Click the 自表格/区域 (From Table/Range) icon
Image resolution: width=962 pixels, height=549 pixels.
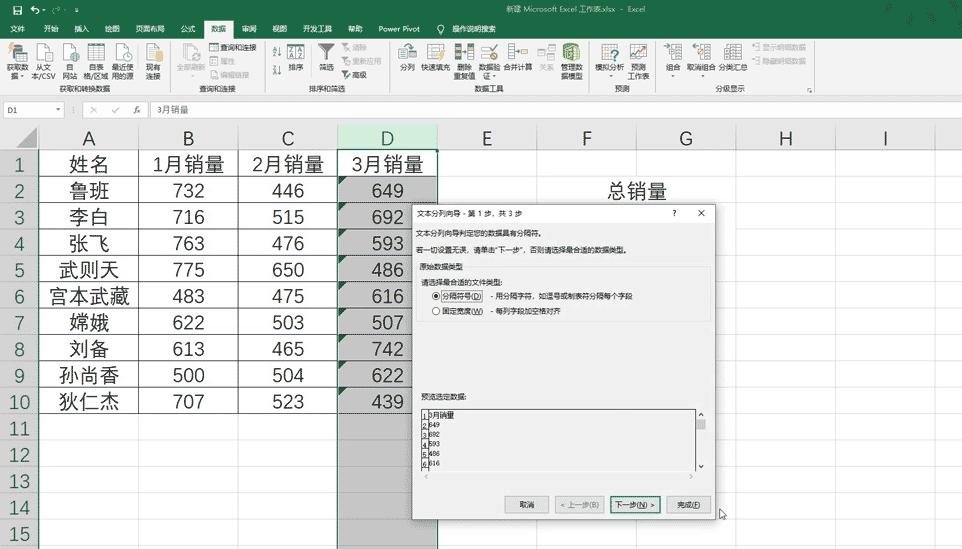[x=96, y=61]
